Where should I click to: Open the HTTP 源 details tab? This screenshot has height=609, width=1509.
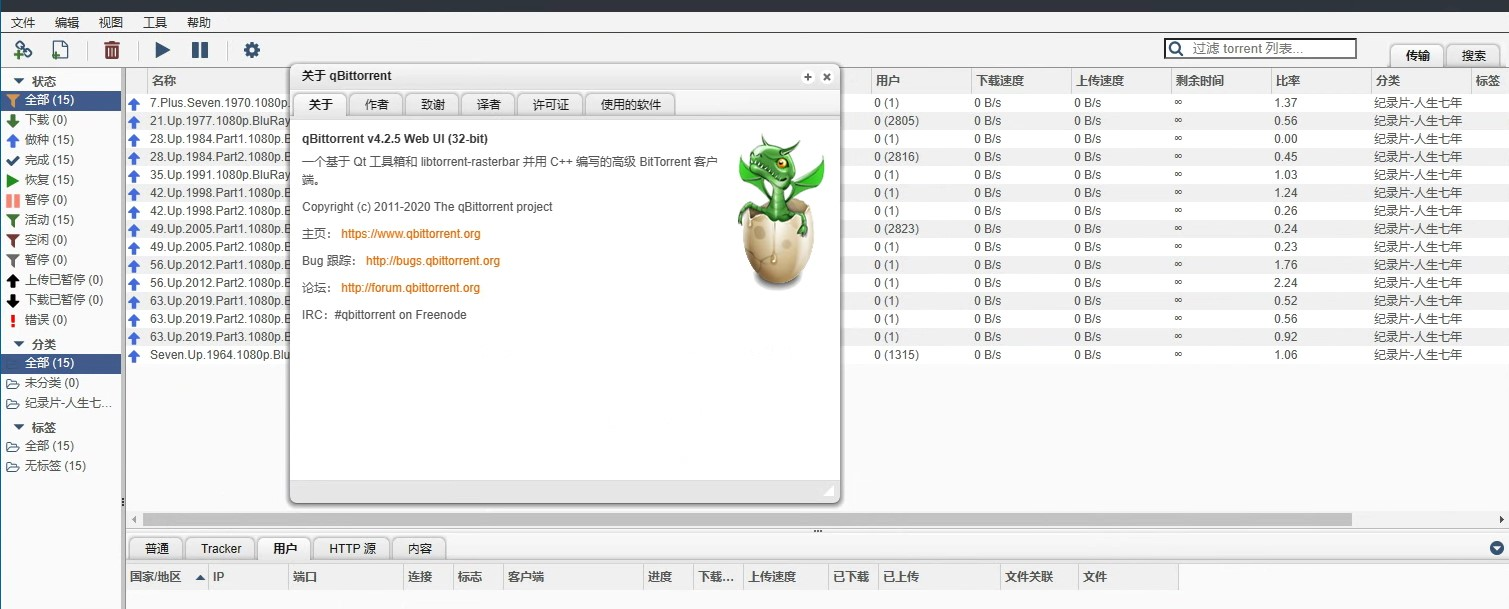click(x=352, y=548)
